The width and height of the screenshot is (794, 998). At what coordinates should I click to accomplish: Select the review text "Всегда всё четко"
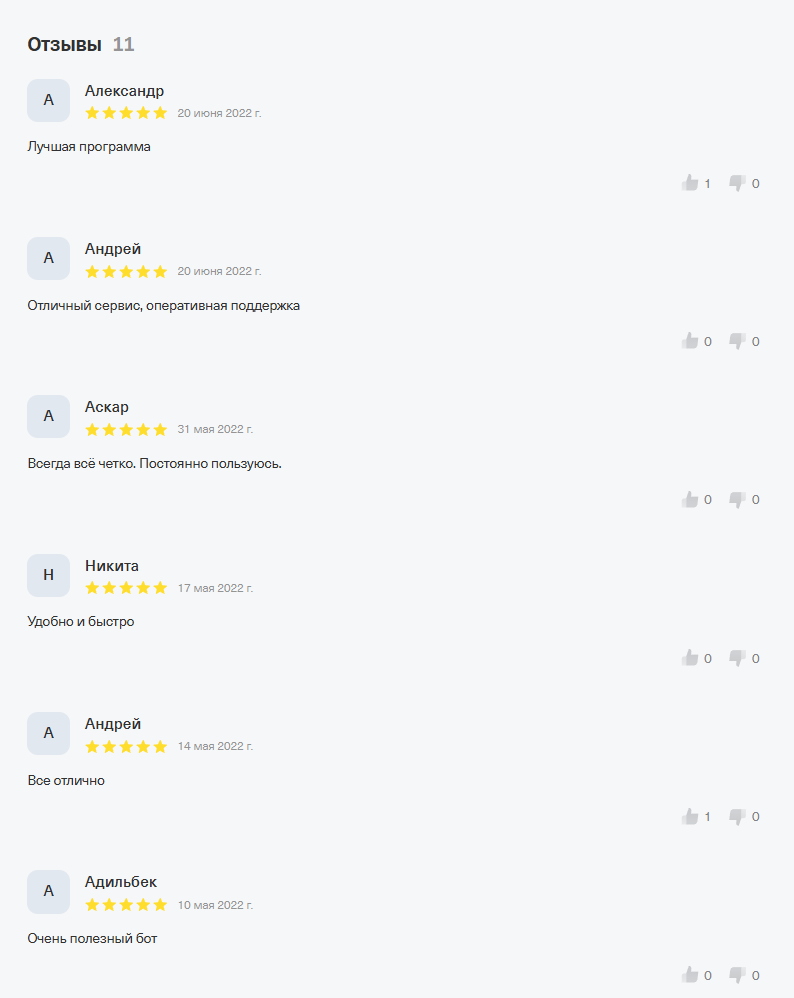click(x=154, y=464)
